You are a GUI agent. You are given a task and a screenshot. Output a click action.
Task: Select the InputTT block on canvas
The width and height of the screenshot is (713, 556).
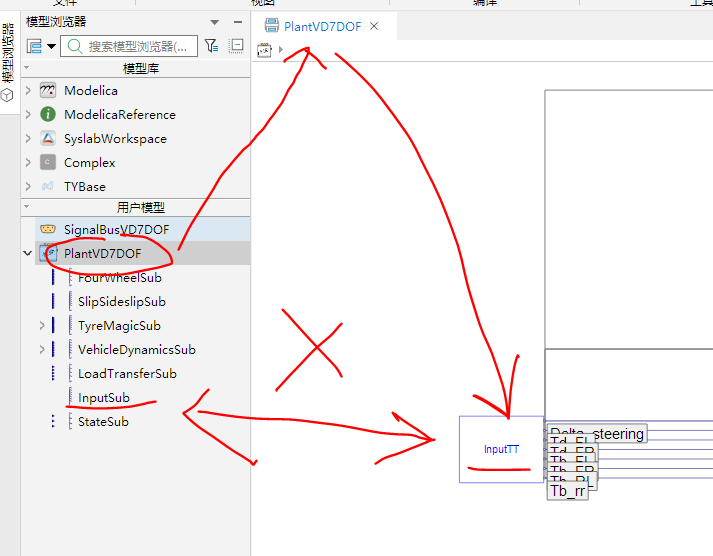point(501,449)
